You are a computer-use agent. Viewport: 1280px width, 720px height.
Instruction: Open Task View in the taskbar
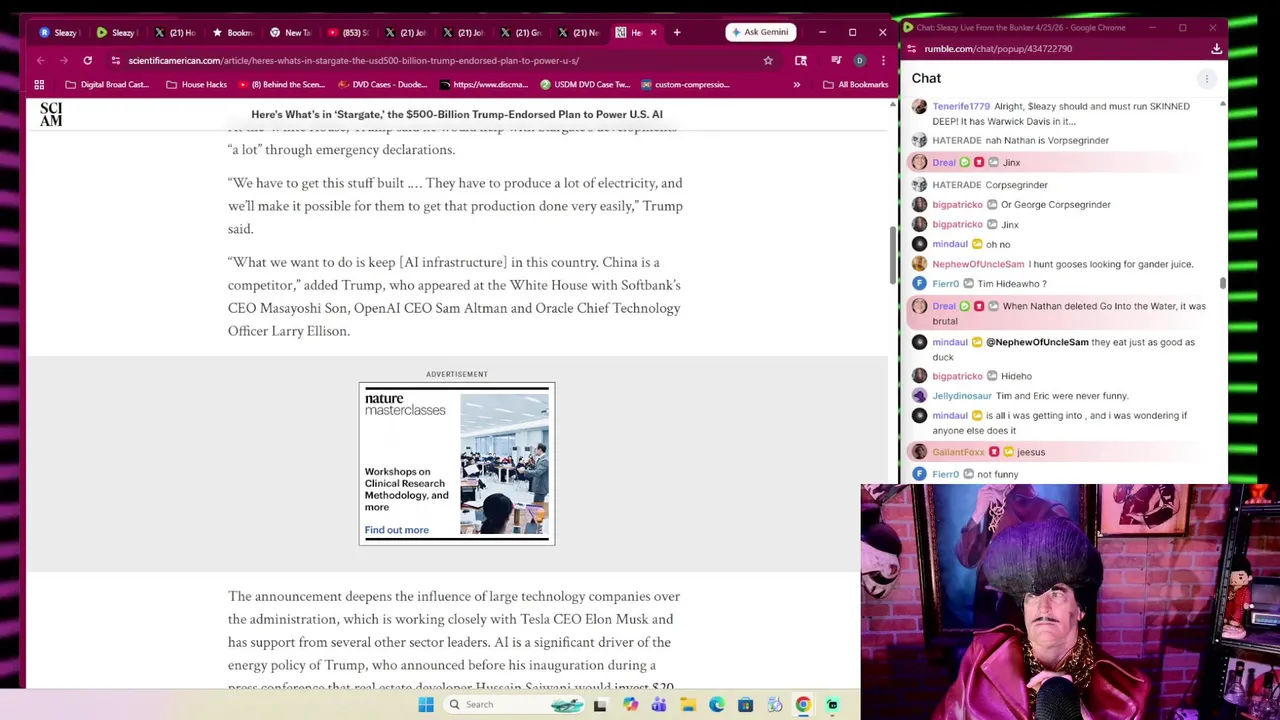click(600, 705)
